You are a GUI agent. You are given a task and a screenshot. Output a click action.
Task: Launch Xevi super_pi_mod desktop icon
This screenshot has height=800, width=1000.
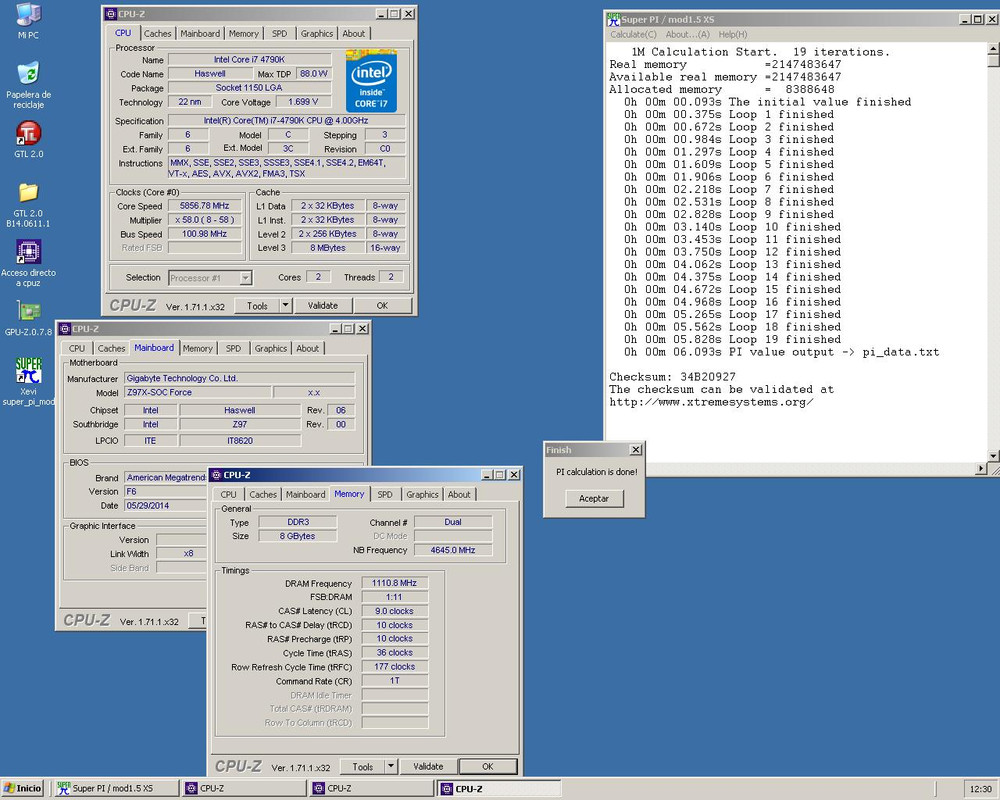[x=28, y=381]
